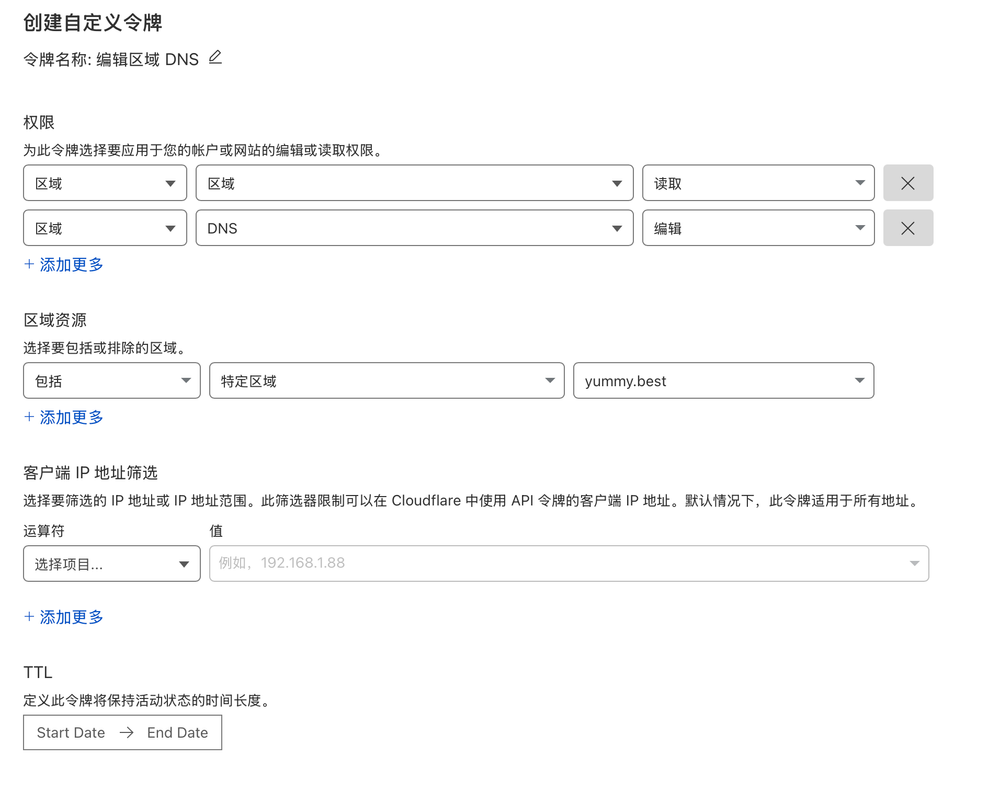Open the 选择项目 operator dropdown
The image size is (1000, 786).
(111, 563)
